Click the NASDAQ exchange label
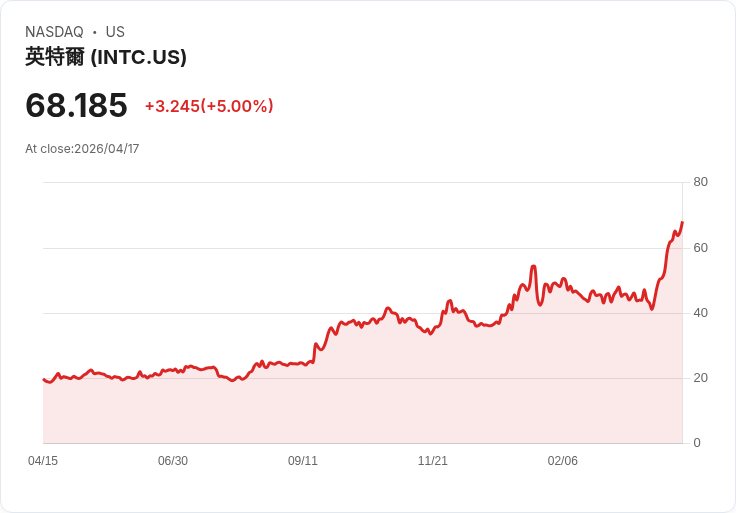This screenshot has width=736, height=513. tap(54, 32)
